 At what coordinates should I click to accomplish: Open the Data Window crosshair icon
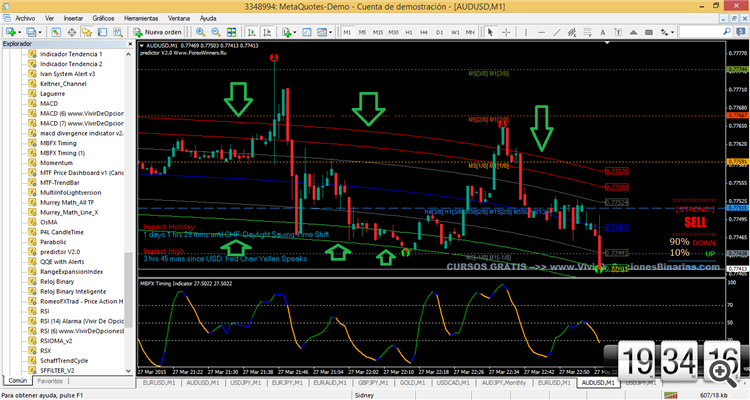click(71, 32)
